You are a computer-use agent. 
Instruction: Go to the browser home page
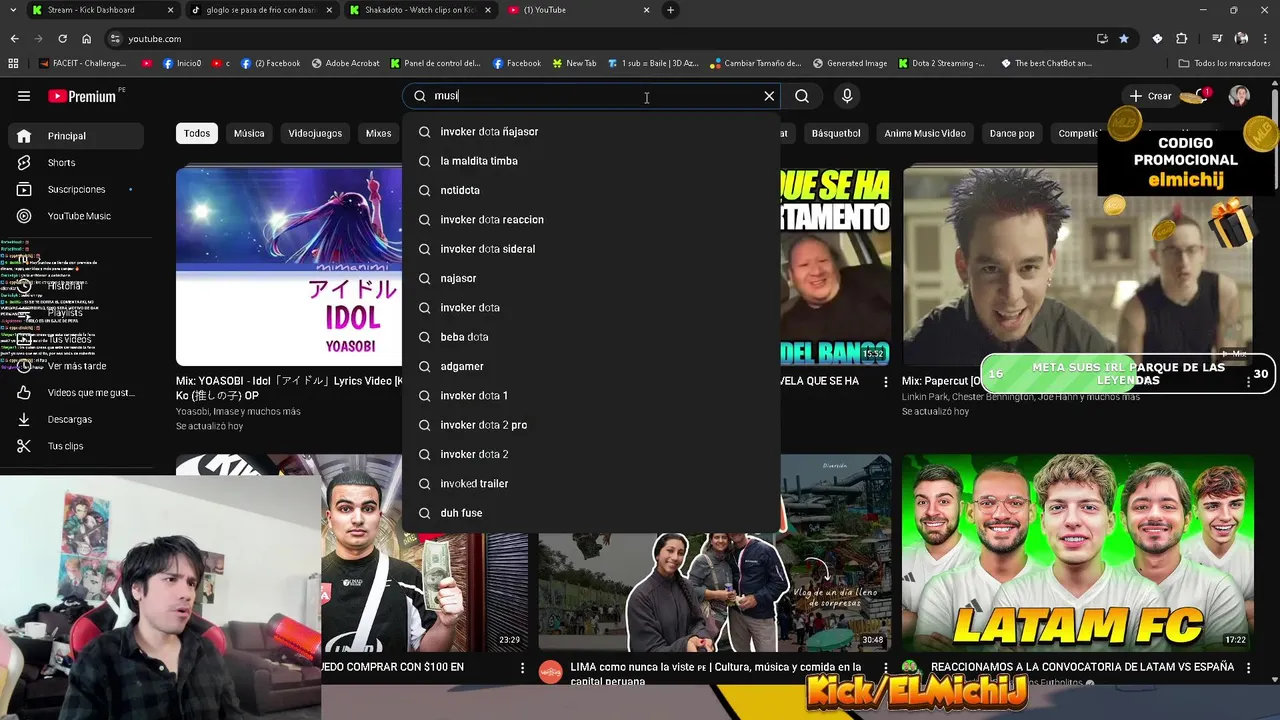tap(87, 39)
